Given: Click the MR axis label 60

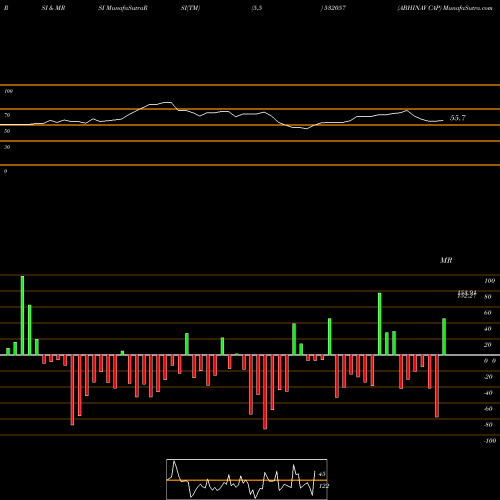Looking at the screenshot, I should point(488,313).
